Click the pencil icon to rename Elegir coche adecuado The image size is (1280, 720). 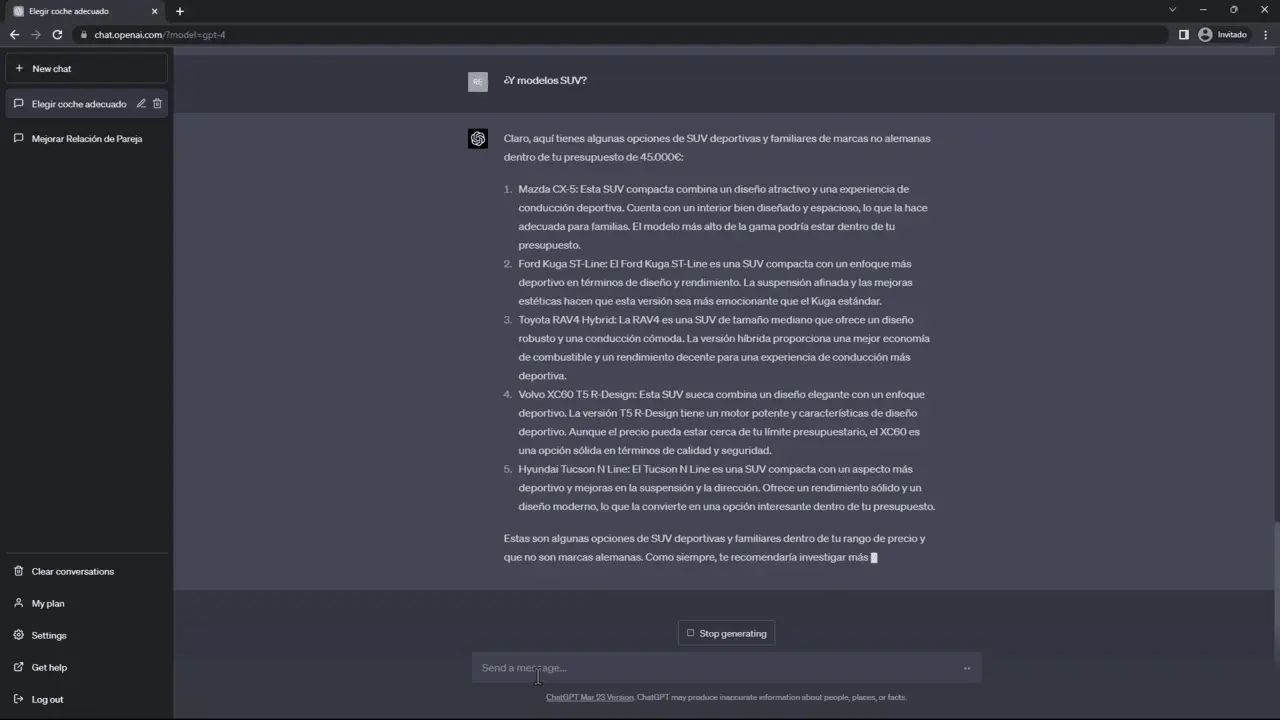[x=141, y=103]
